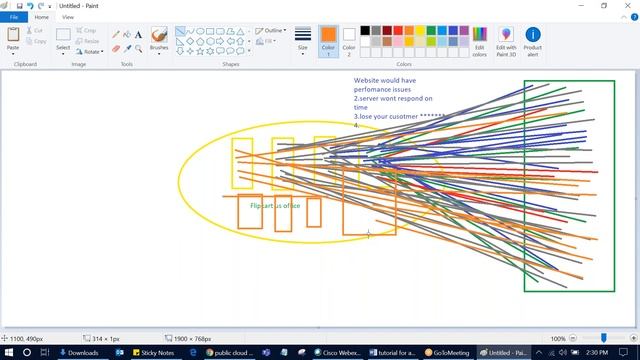Activate the Color 1 foreground selector
640x360 pixels.
(x=328, y=41)
